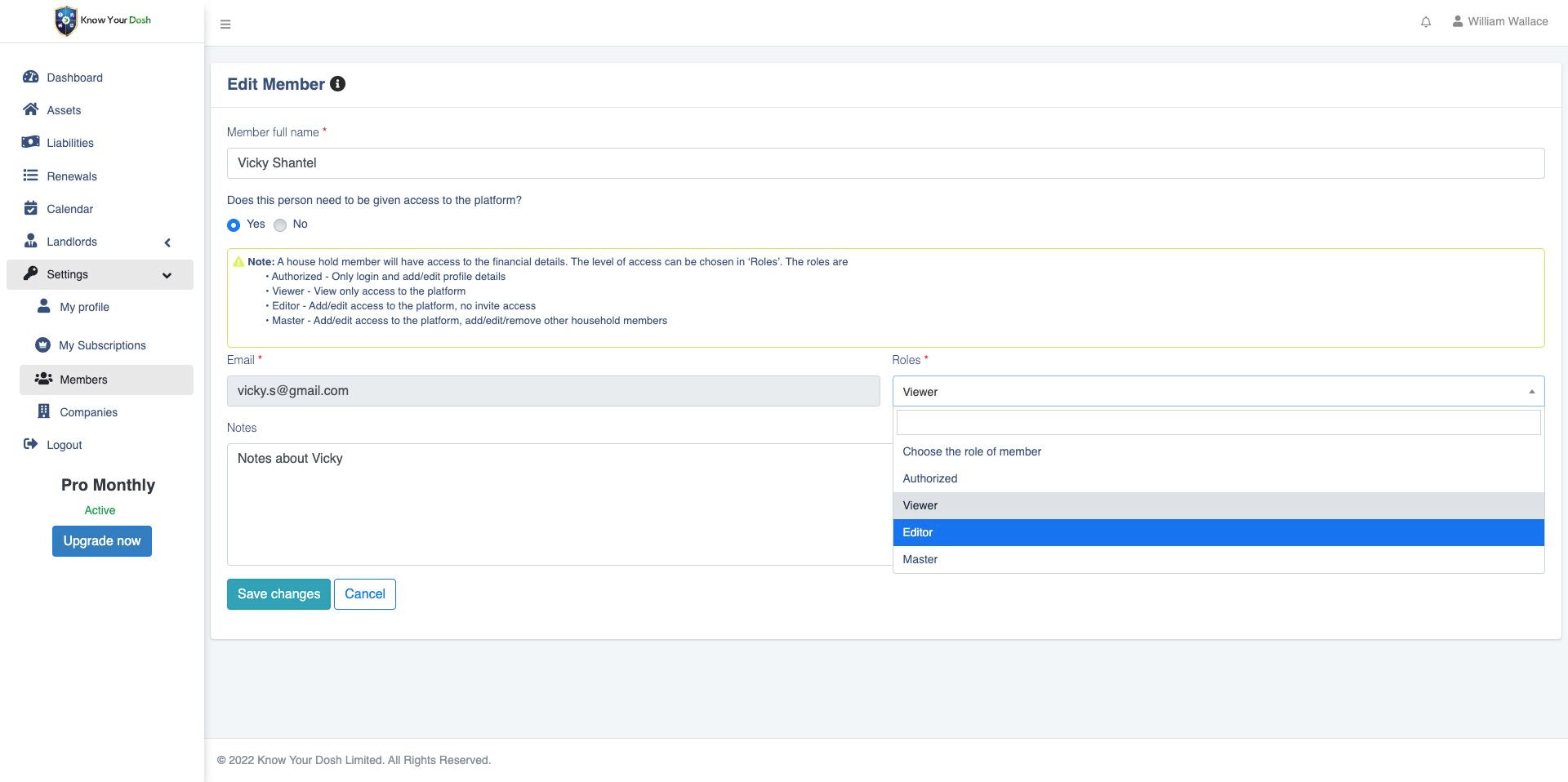Expand the Landlords submenu chevron
This screenshot has height=782, width=1568.
[x=167, y=242]
